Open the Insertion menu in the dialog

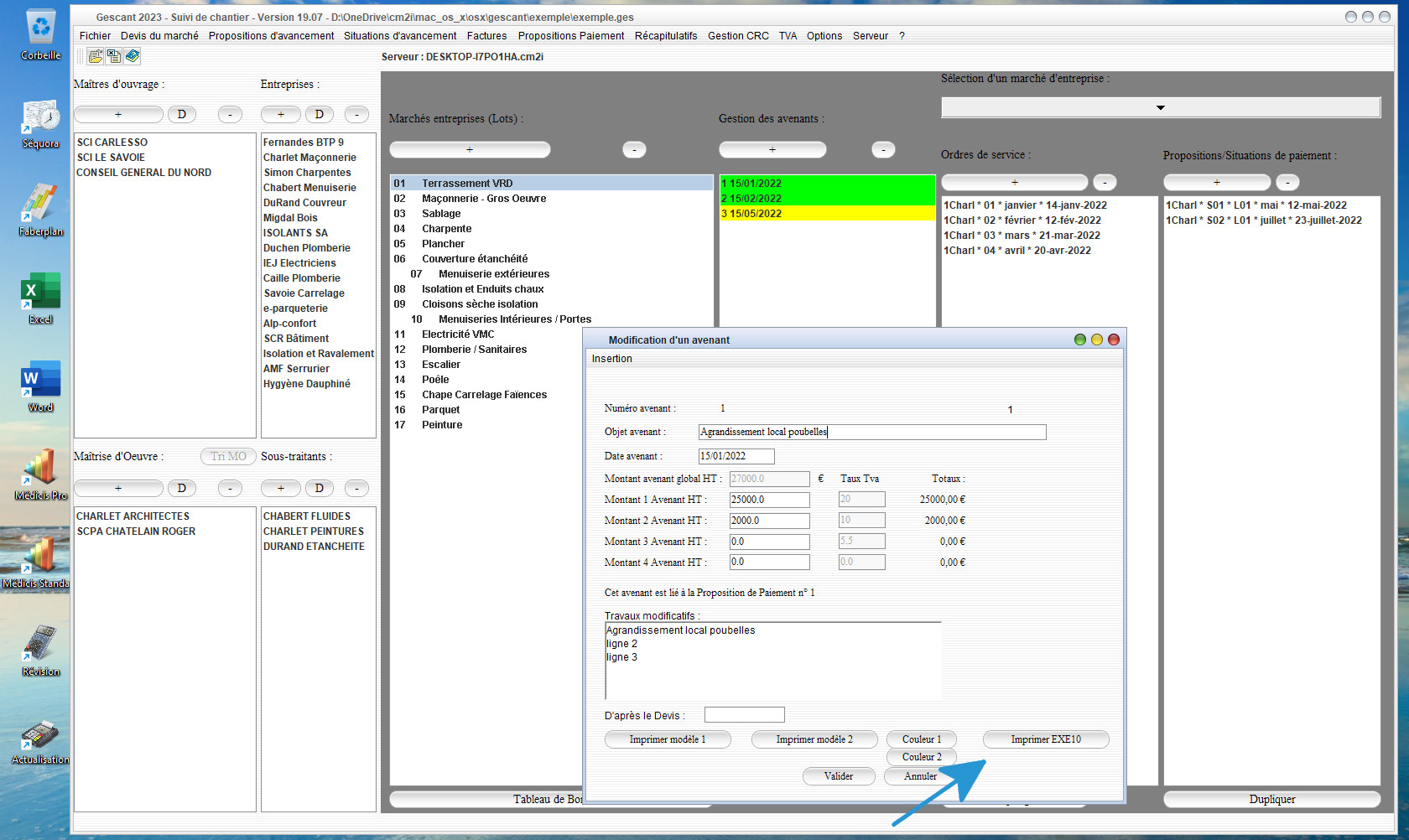[612, 359]
